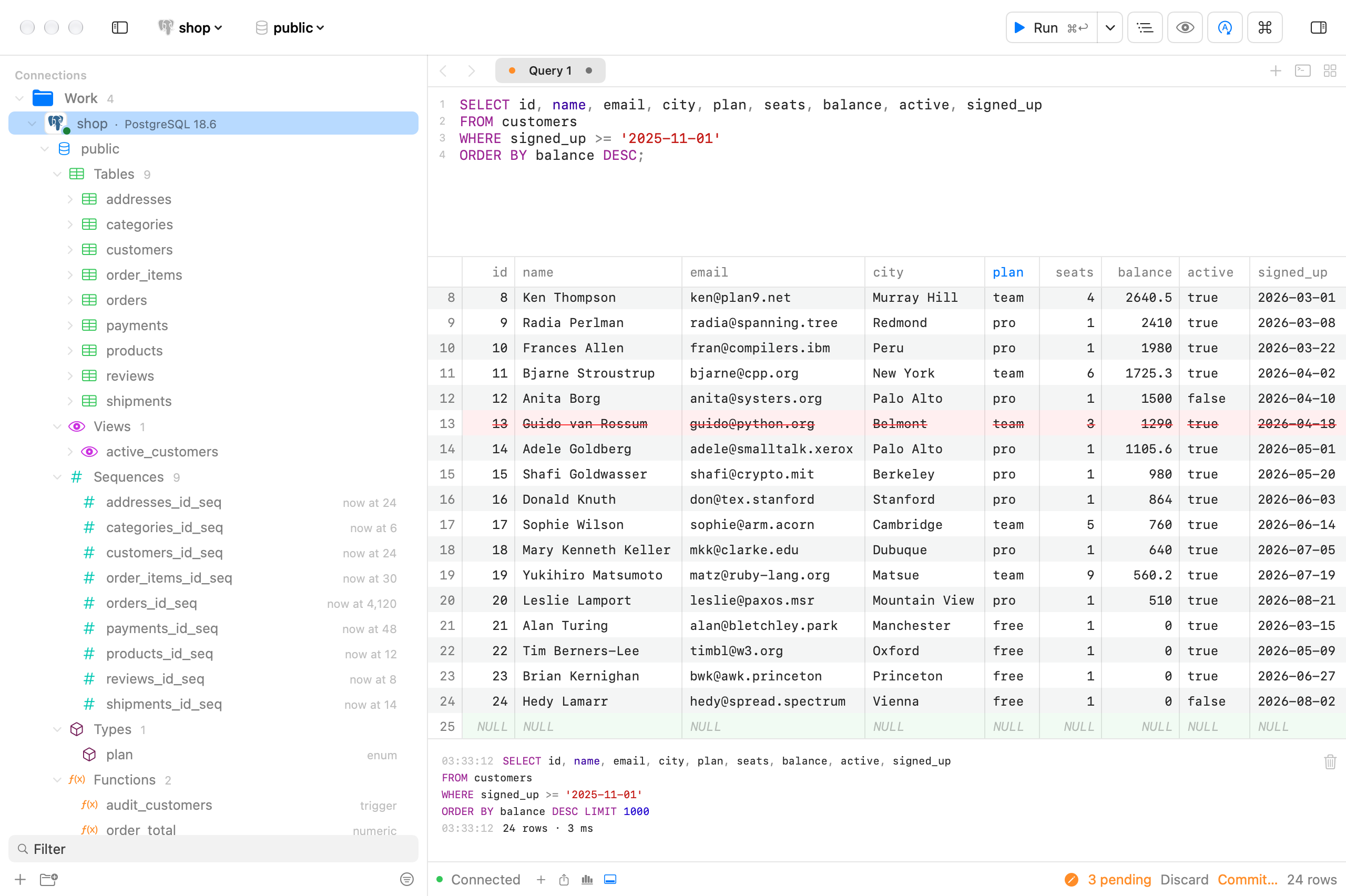Show tab overview grid

1330,71
